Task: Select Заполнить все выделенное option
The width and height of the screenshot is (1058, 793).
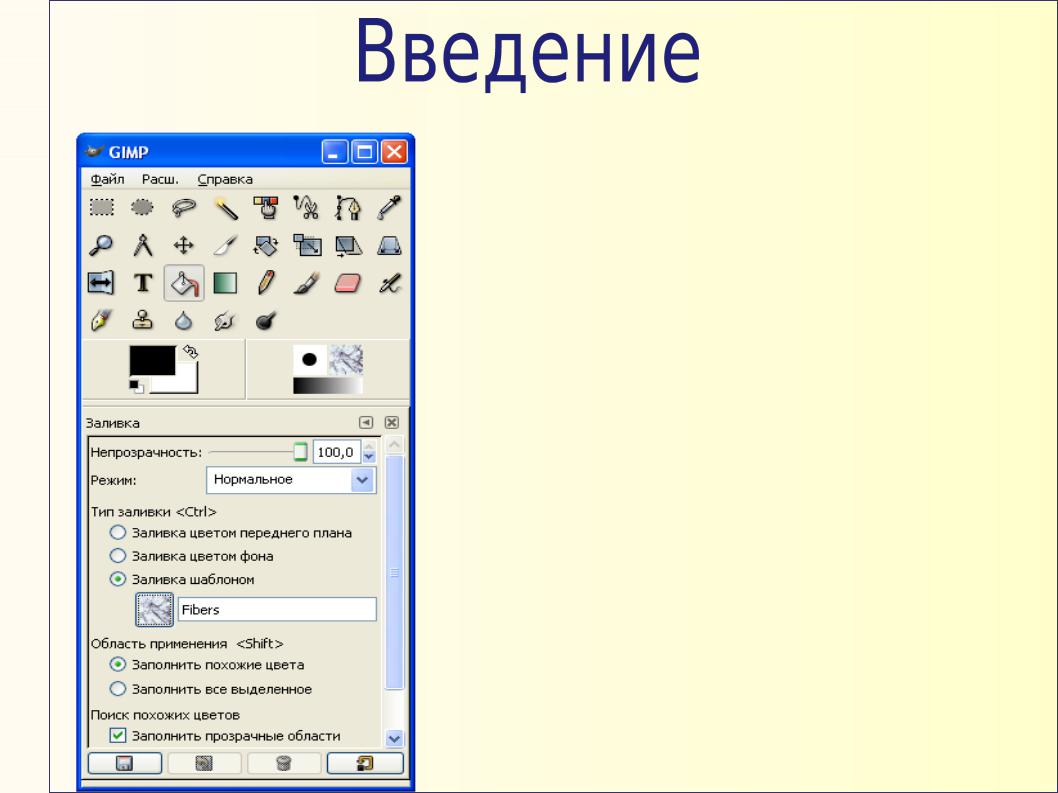Action: pos(211,689)
